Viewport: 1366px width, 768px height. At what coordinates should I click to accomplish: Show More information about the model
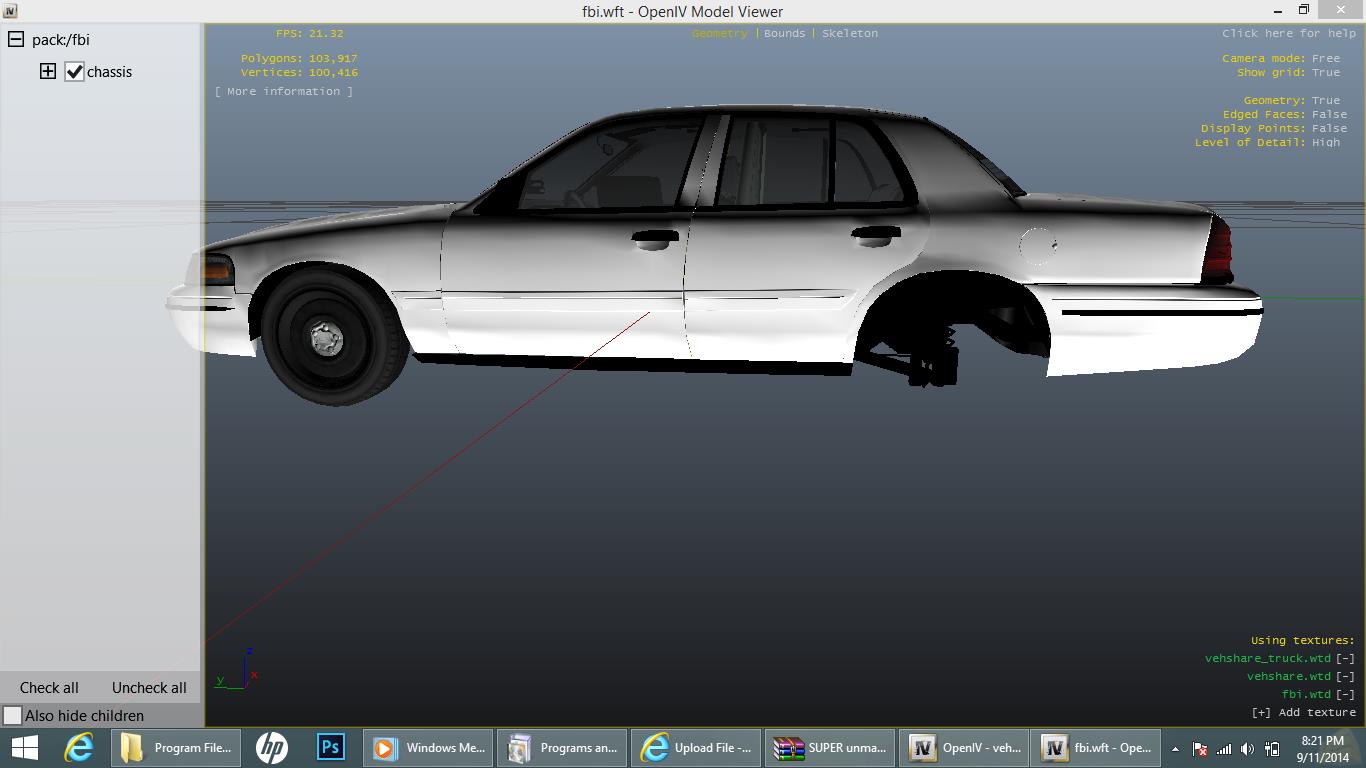coord(284,92)
